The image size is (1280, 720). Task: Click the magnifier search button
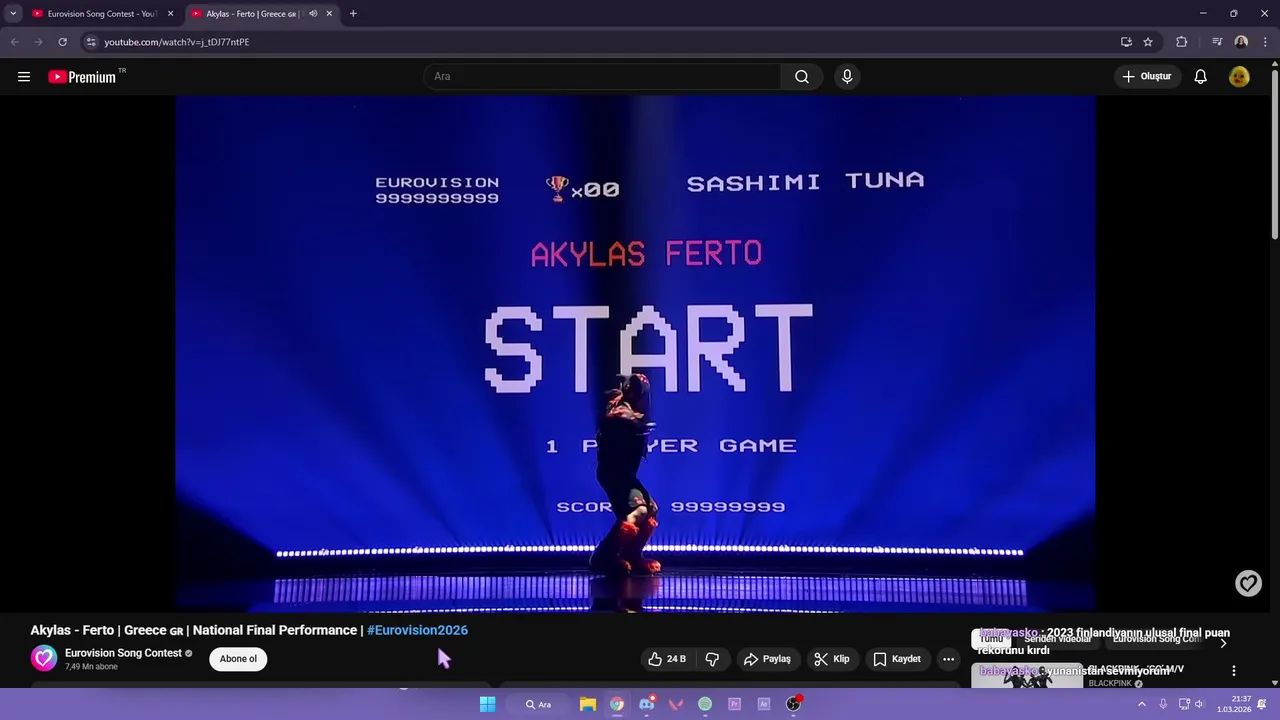click(802, 77)
